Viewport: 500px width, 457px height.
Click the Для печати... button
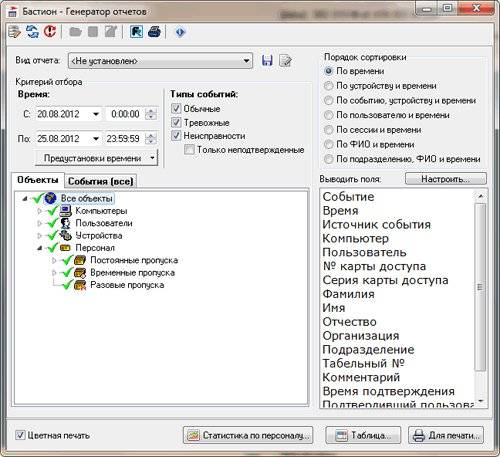point(446,435)
